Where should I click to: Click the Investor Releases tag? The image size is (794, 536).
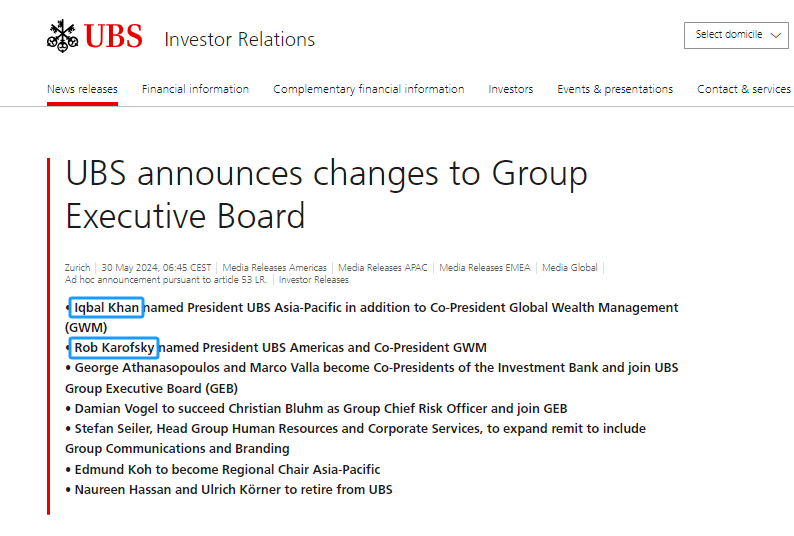pyautogui.click(x=313, y=280)
